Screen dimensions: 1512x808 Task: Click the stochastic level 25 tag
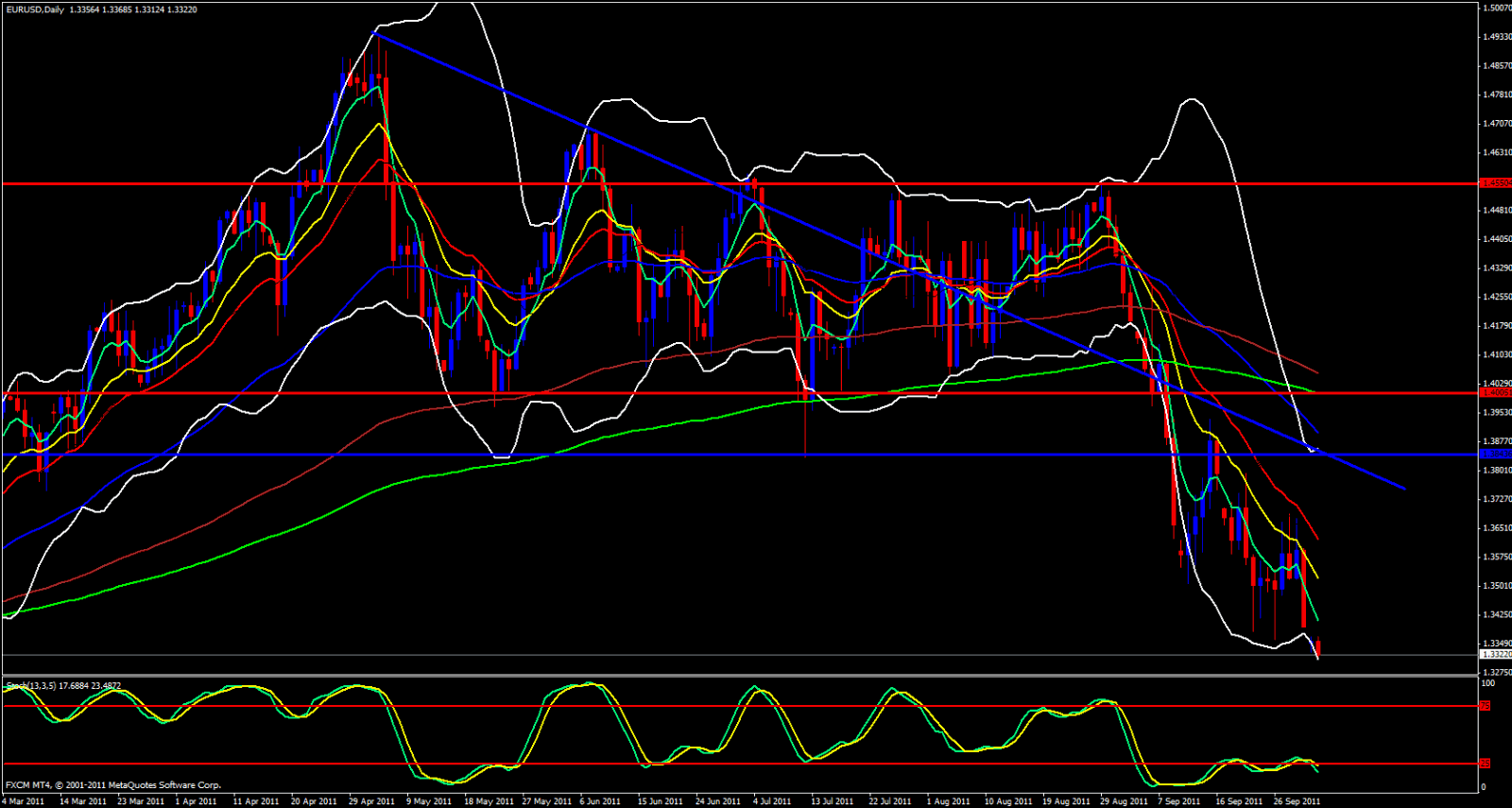(x=1485, y=764)
